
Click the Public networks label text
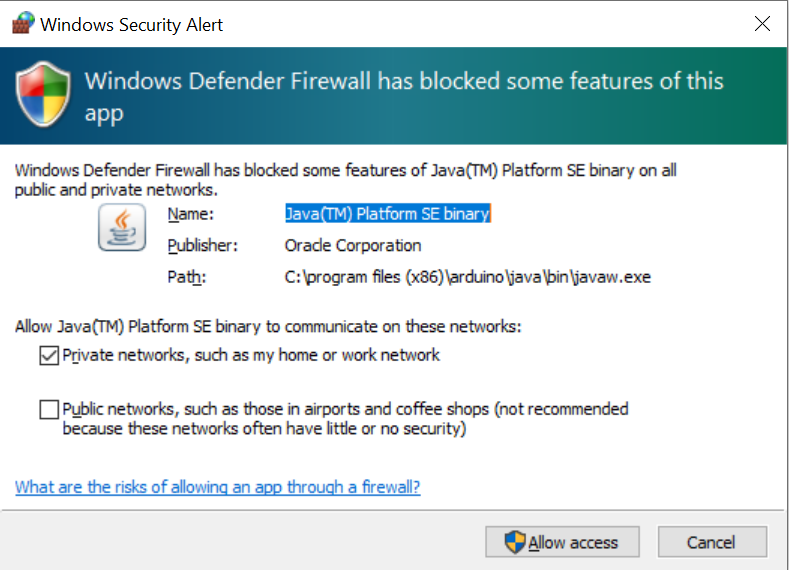pyautogui.click(x=345, y=419)
